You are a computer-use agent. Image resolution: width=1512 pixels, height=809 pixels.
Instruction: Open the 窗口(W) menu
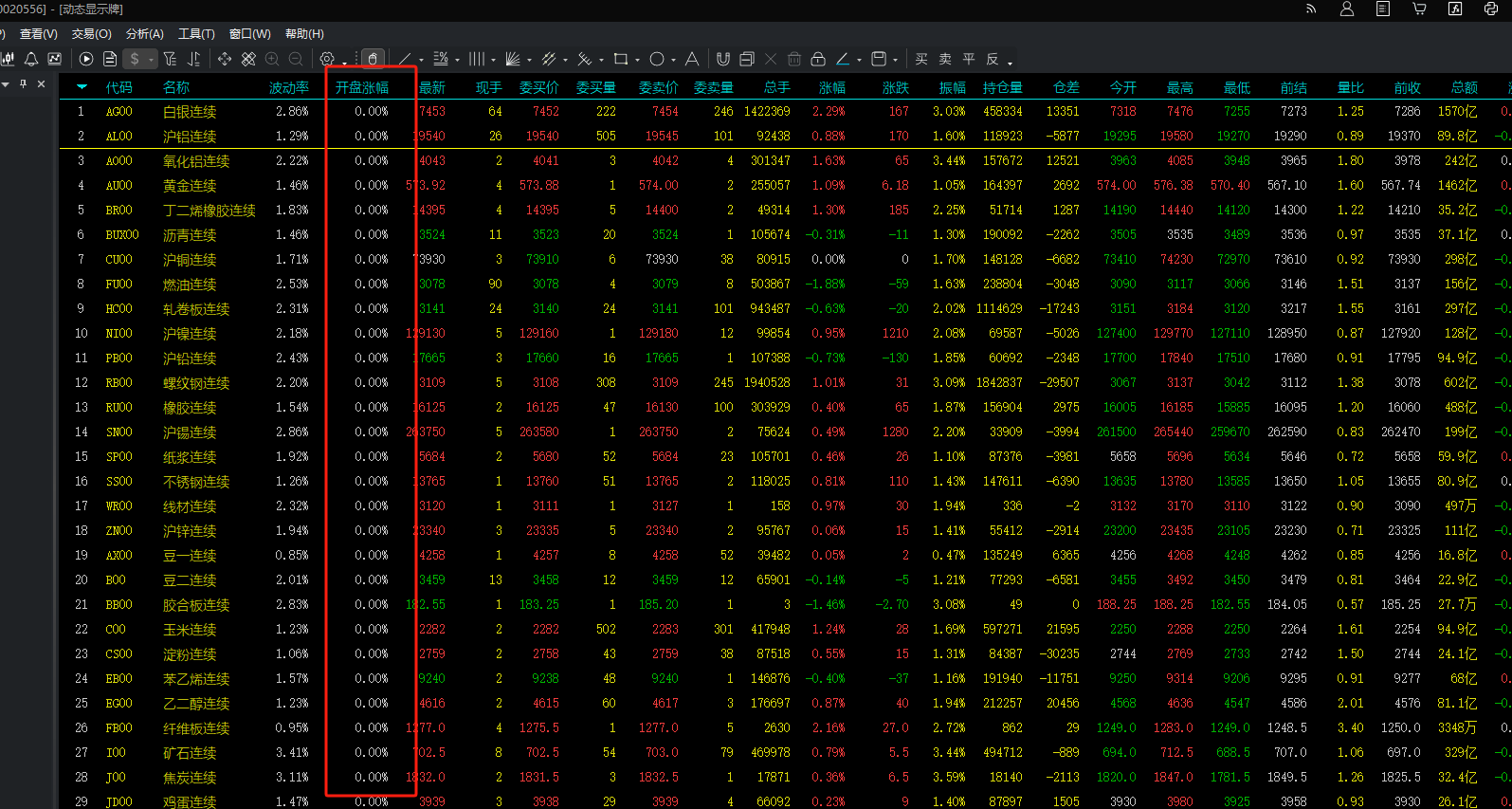250,34
